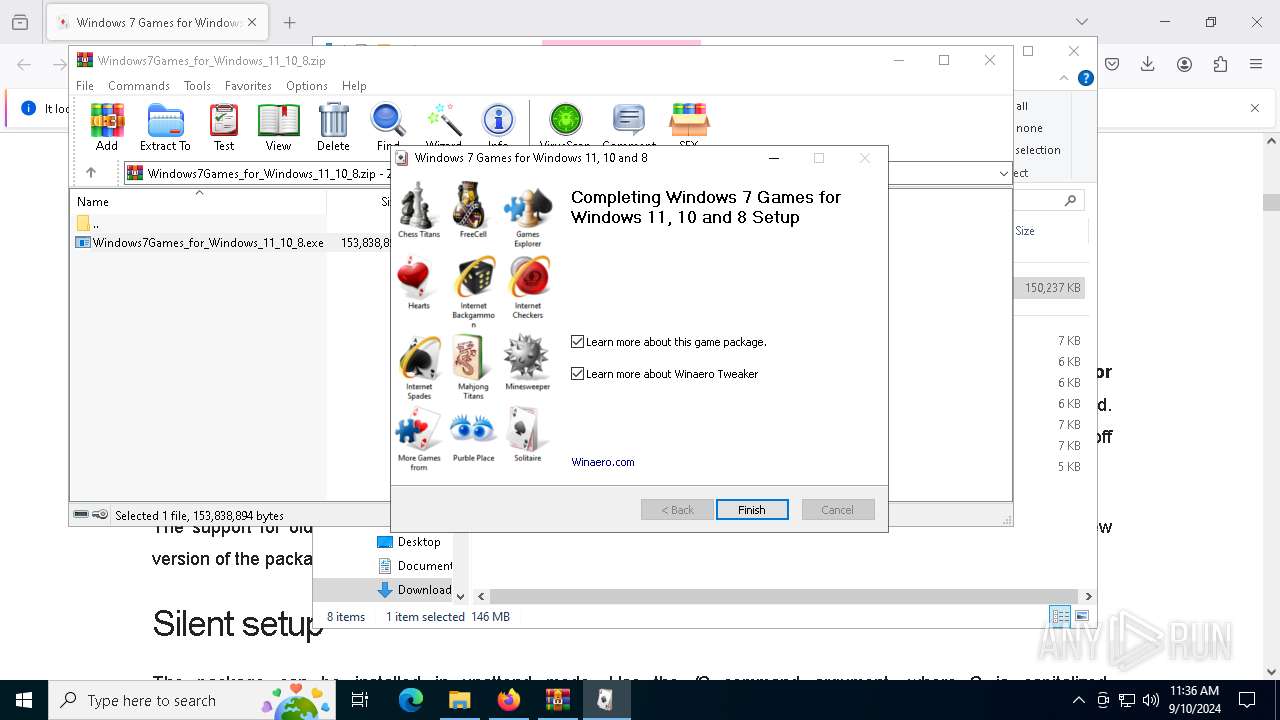Show hidden system tray icons
The width and height of the screenshot is (1280, 720).
click(1078, 700)
